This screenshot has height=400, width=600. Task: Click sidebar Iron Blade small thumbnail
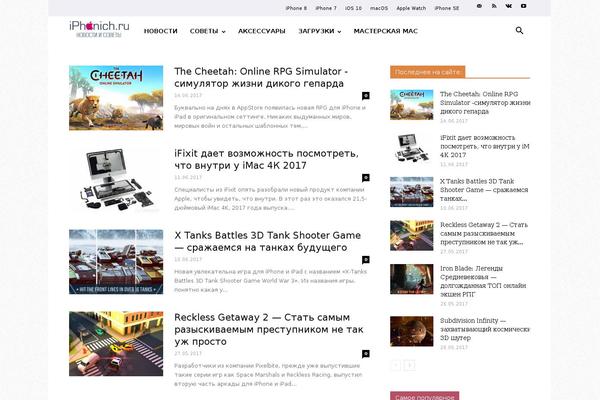tap(412, 279)
